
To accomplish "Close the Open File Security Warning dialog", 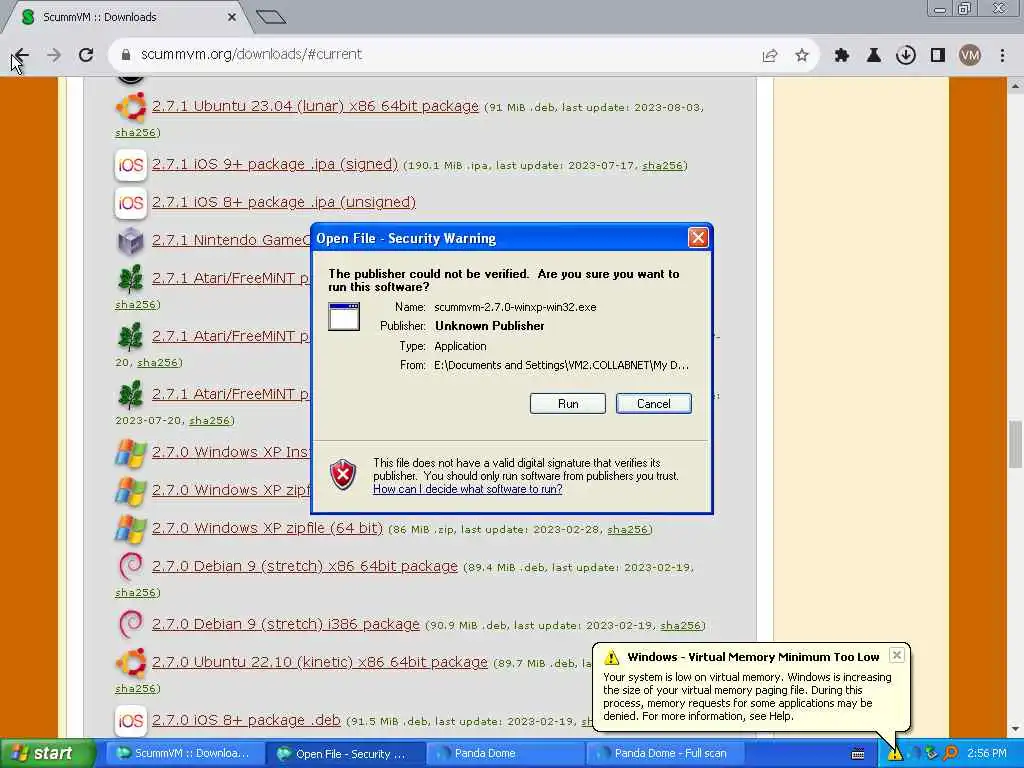I will [x=697, y=238].
